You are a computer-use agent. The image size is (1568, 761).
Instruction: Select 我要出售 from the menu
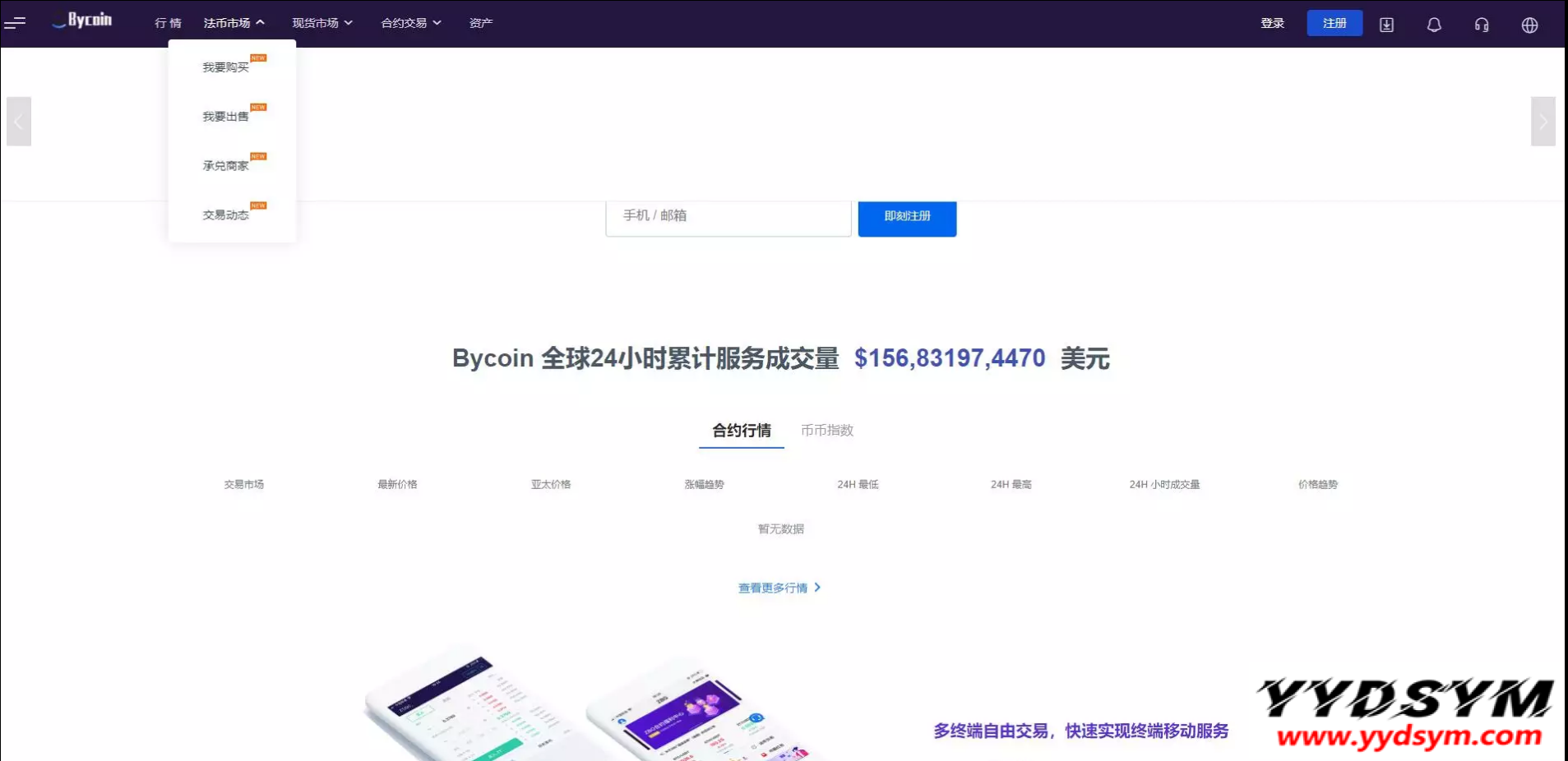(226, 117)
